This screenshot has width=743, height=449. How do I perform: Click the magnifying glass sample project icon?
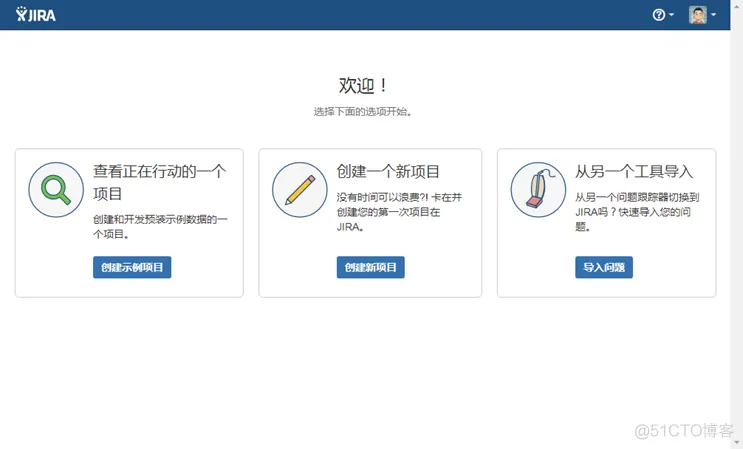click(x=56, y=190)
